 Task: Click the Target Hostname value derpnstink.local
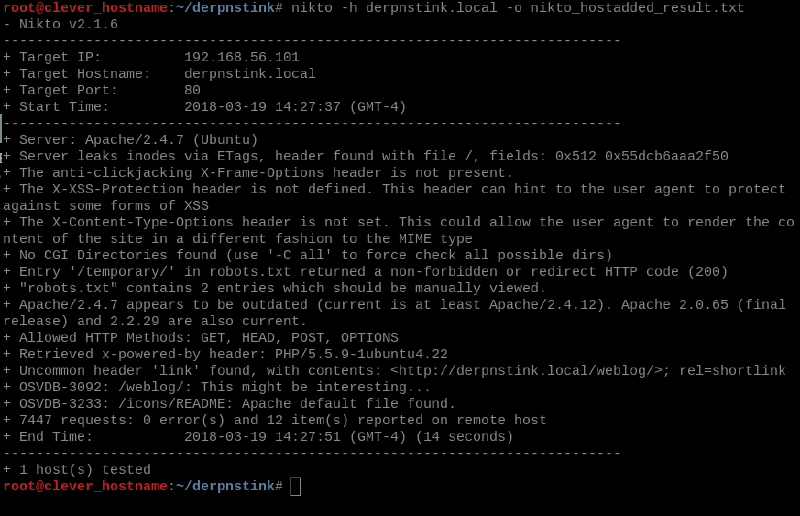coord(250,73)
